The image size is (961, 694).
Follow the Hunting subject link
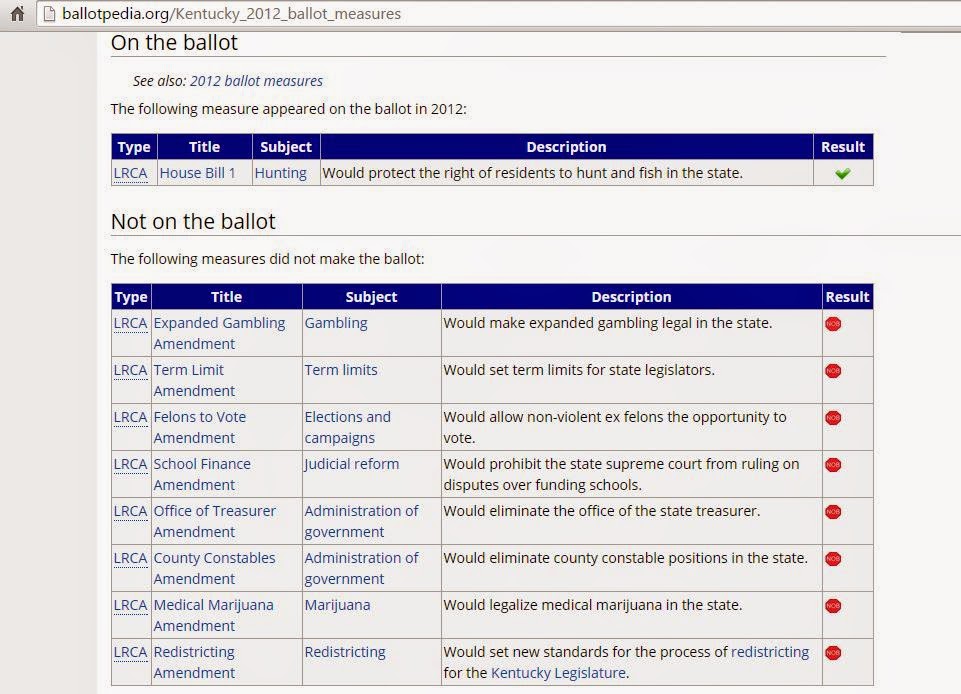click(280, 173)
